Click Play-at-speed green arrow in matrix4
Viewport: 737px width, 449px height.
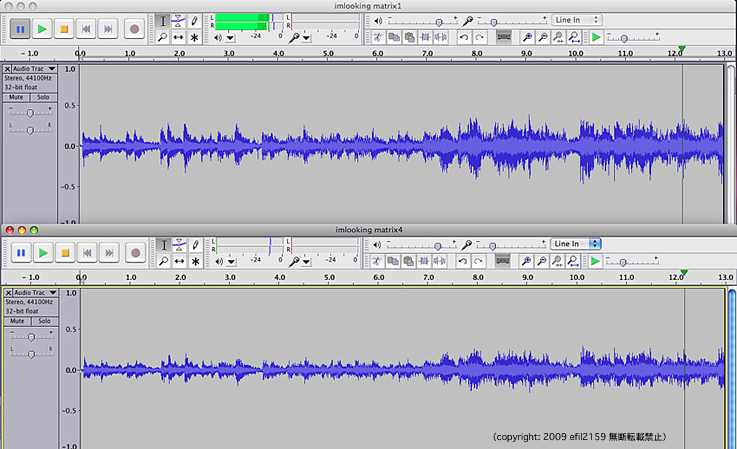click(x=595, y=261)
